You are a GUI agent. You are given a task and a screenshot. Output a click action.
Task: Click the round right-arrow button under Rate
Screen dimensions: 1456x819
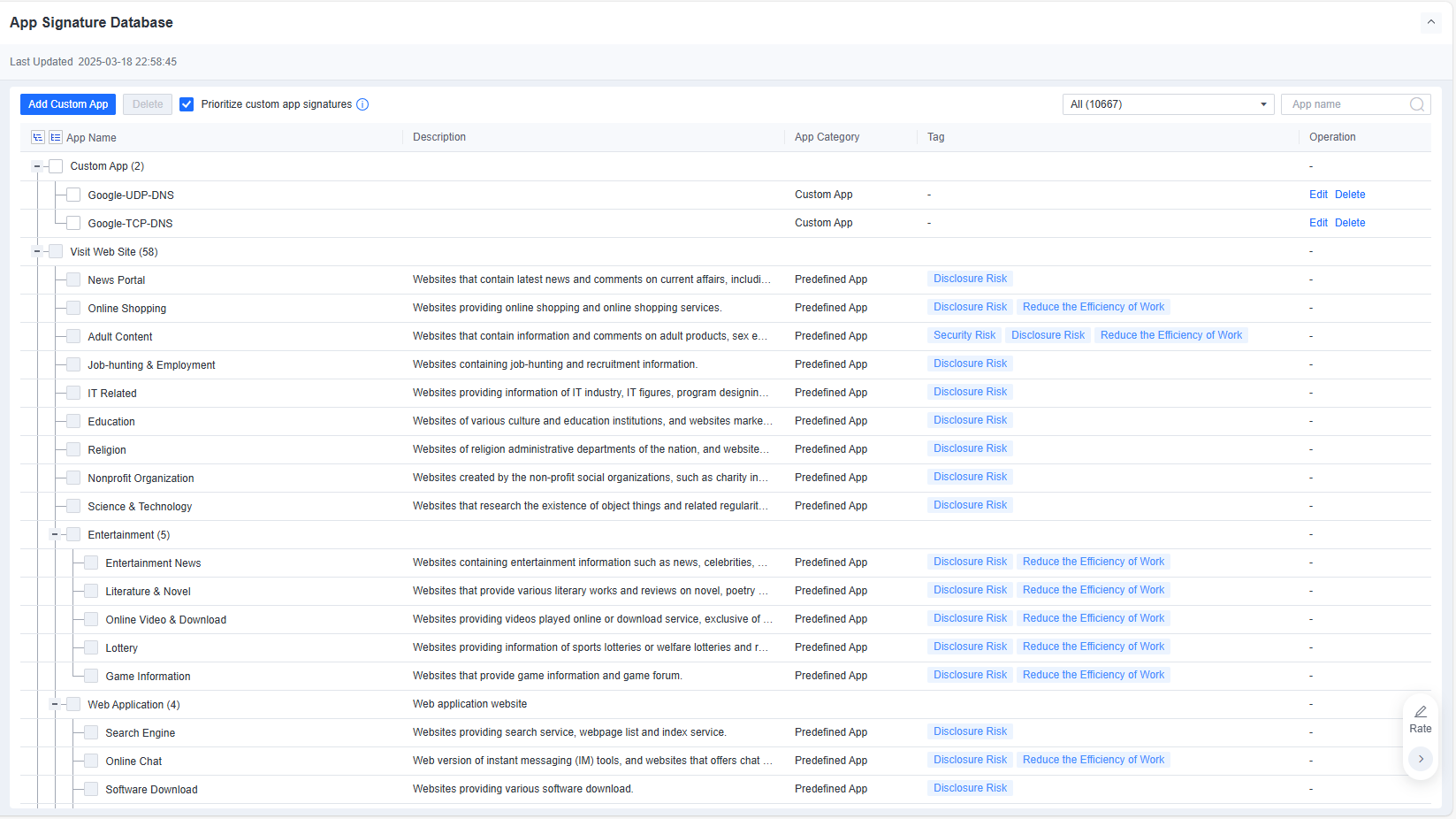(1421, 759)
